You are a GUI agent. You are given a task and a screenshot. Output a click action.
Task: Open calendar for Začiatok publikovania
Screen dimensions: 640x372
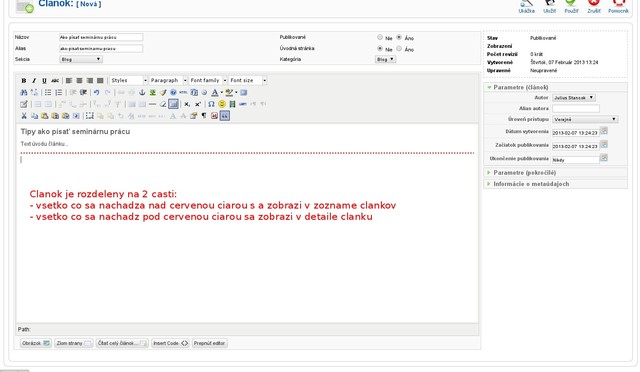pyautogui.click(x=604, y=144)
